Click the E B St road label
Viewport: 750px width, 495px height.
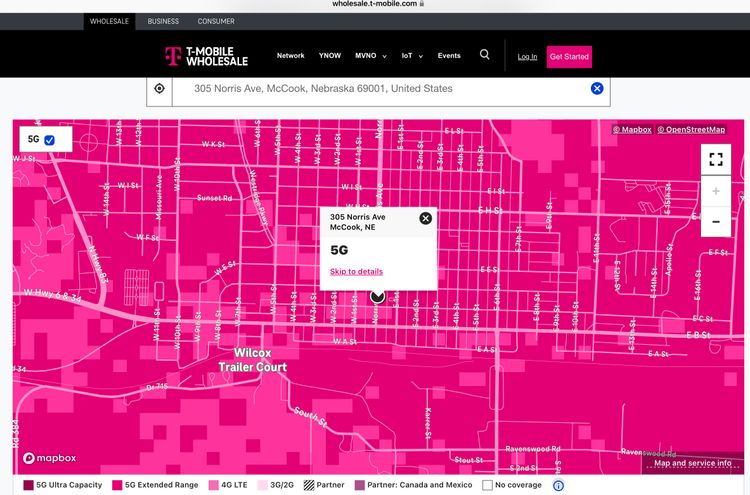click(698, 335)
